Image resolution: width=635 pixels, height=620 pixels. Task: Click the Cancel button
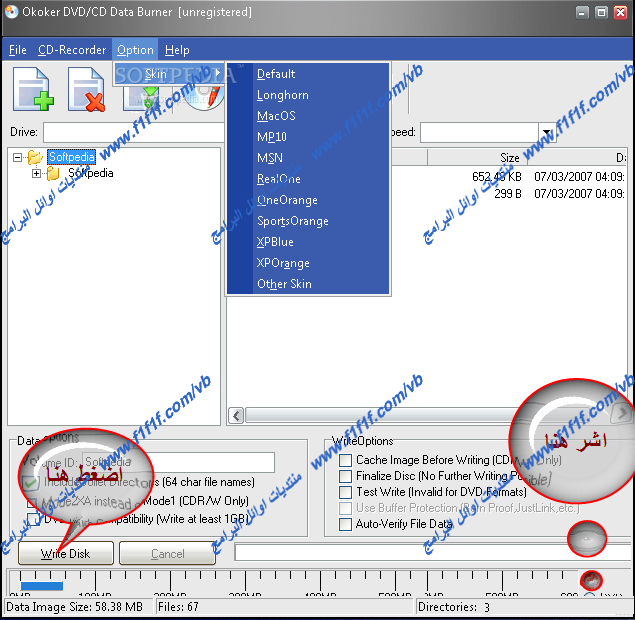pyautogui.click(x=167, y=553)
